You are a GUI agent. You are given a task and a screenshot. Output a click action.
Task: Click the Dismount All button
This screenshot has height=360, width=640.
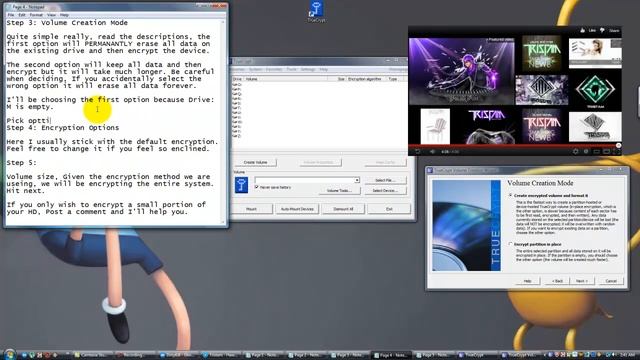click(343, 209)
